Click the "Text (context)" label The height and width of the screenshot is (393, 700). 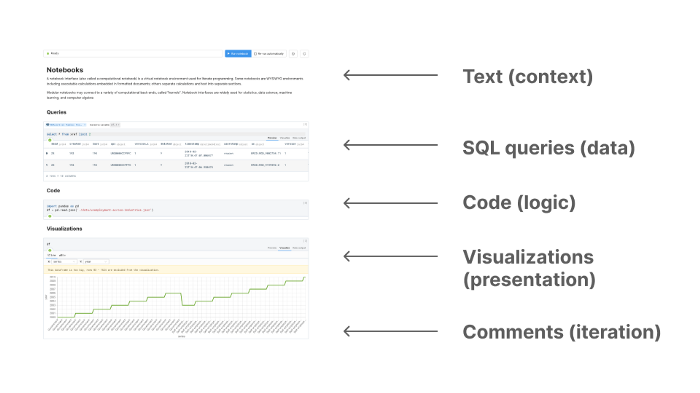point(528,76)
